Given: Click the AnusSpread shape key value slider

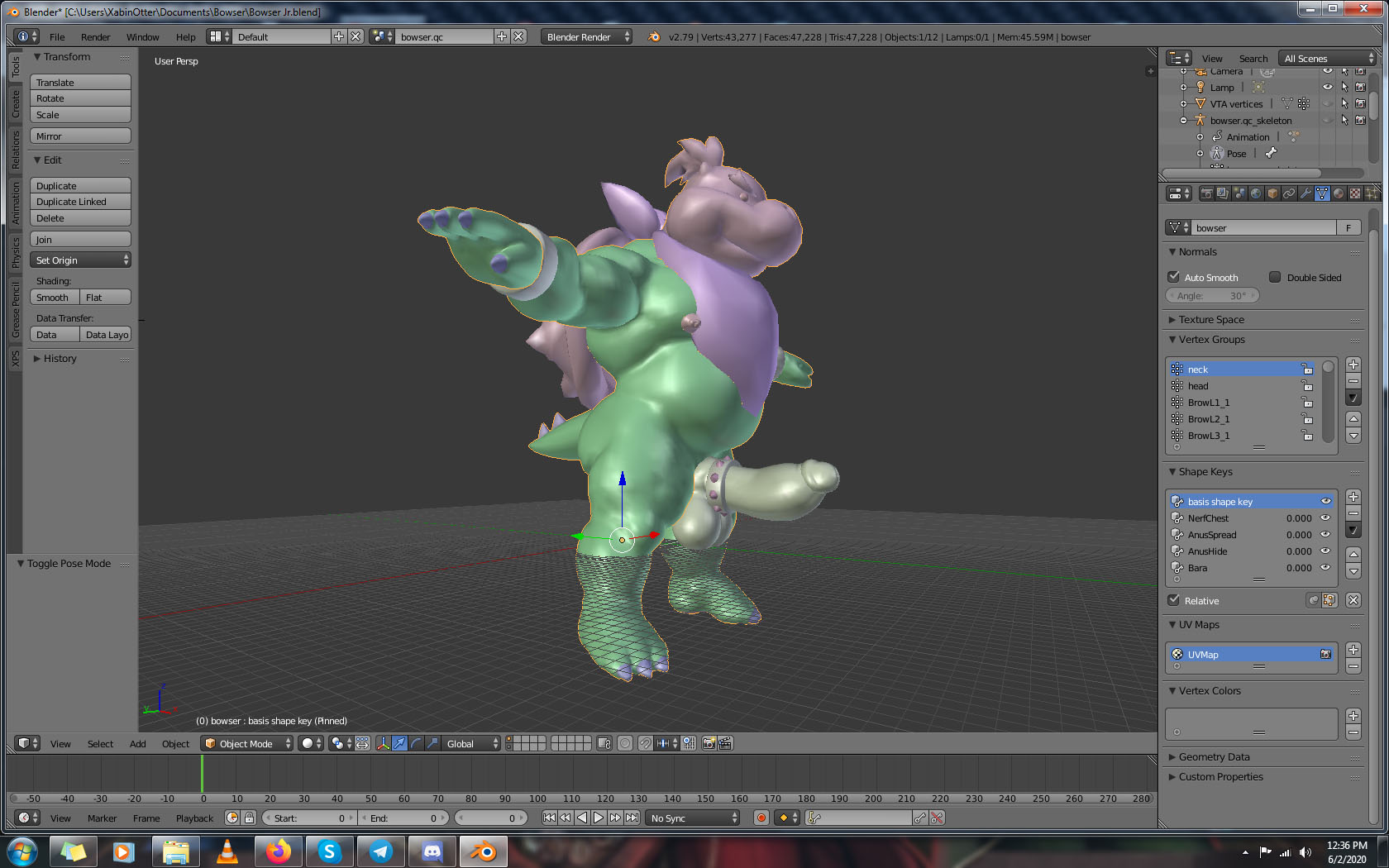Looking at the screenshot, I should (x=1298, y=535).
